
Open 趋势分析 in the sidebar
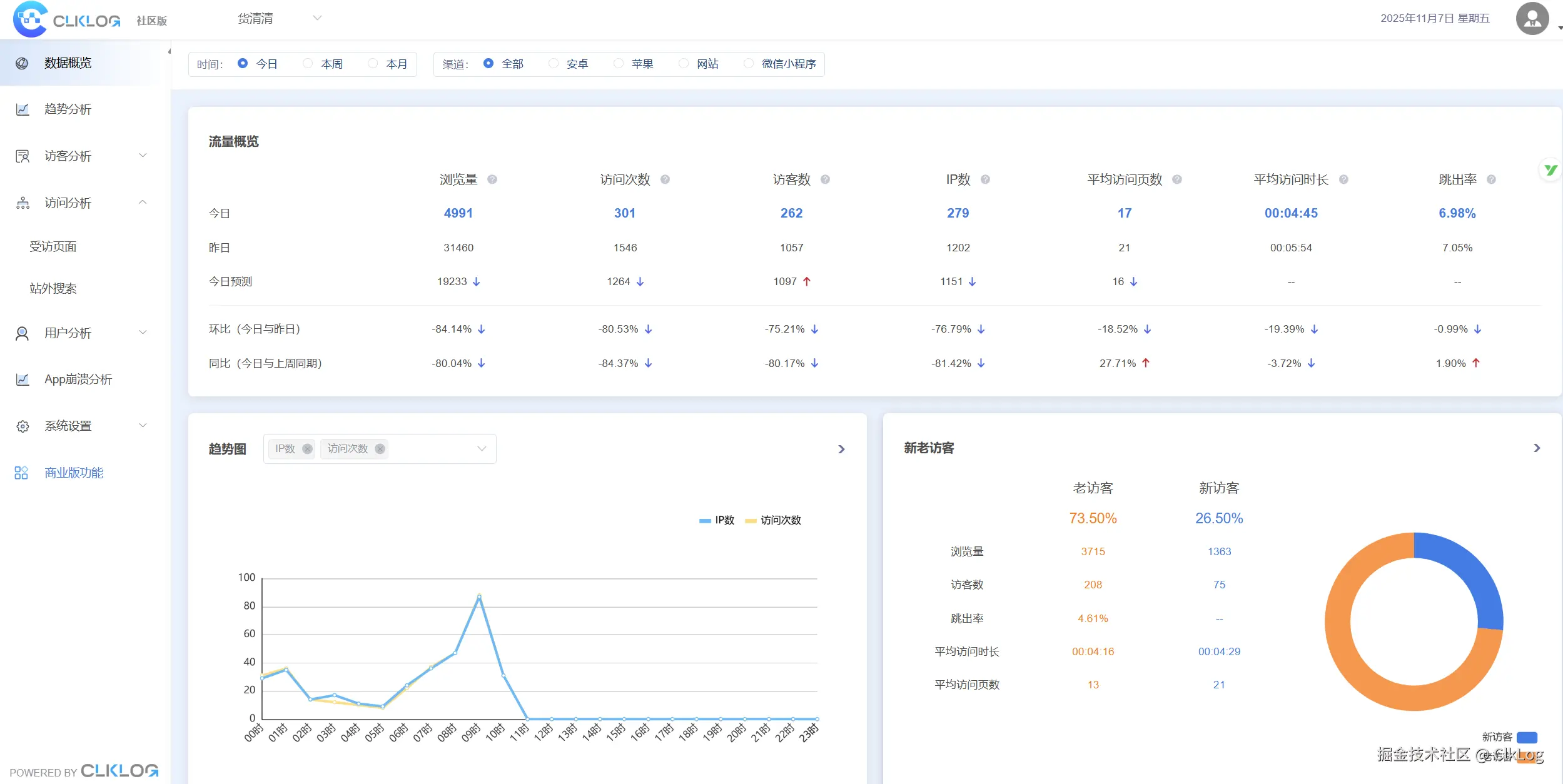[x=68, y=109]
